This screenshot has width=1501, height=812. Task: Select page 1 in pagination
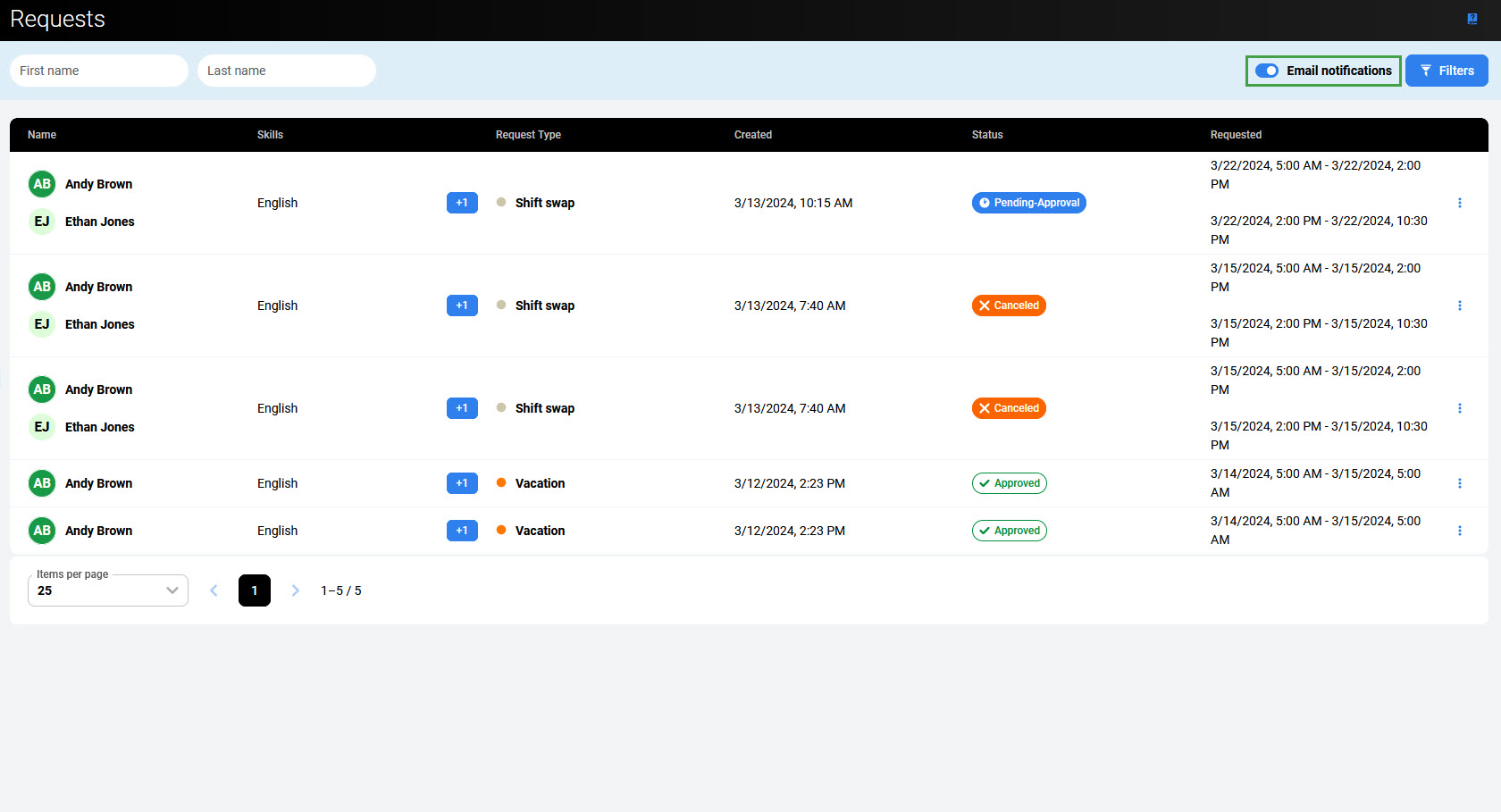pyautogui.click(x=255, y=590)
